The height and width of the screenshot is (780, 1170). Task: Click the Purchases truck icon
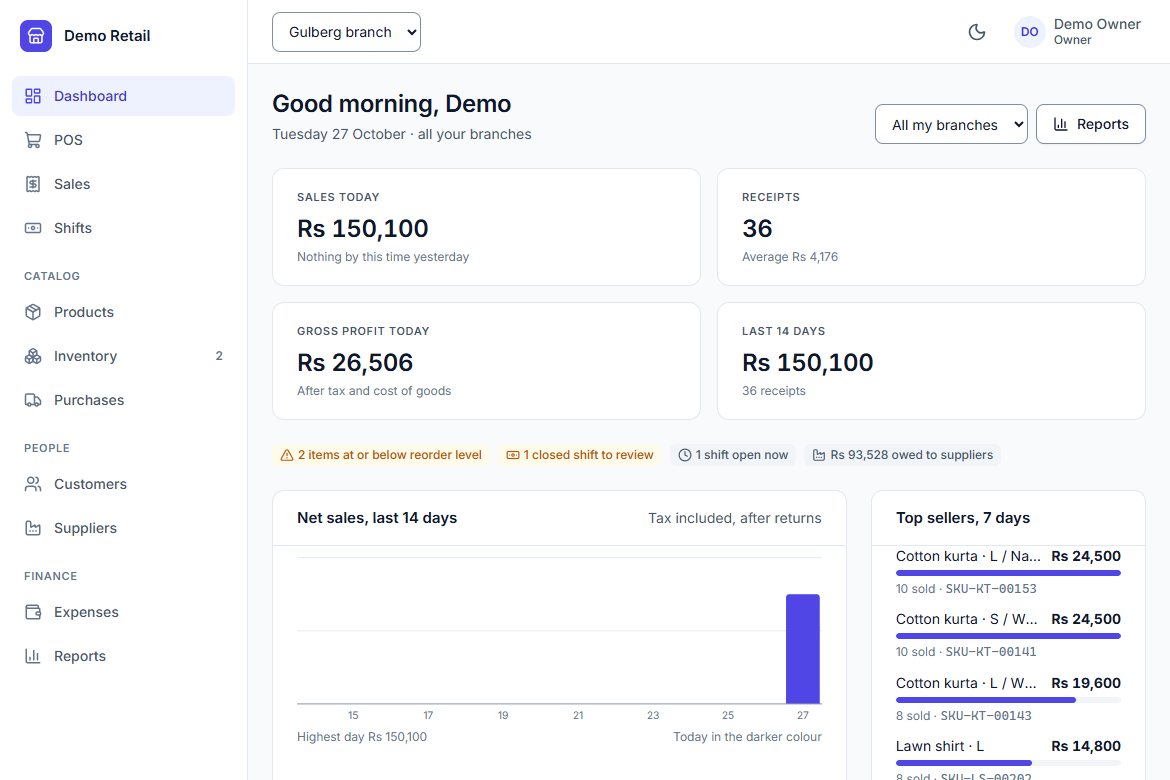click(33, 400)
